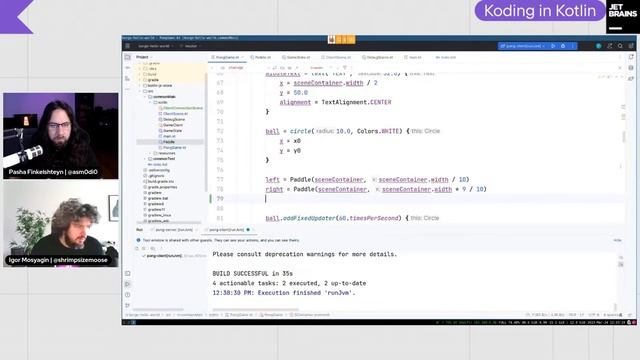This screenshot has height=360, width=640.
Task: Open Search Everywhere magnifier icon
Action: [620, 46]
